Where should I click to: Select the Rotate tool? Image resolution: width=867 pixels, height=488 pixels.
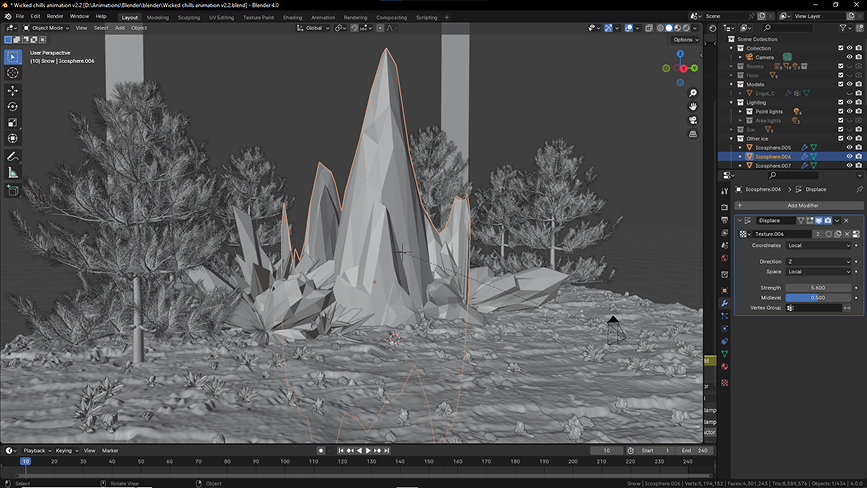(13, 106)
